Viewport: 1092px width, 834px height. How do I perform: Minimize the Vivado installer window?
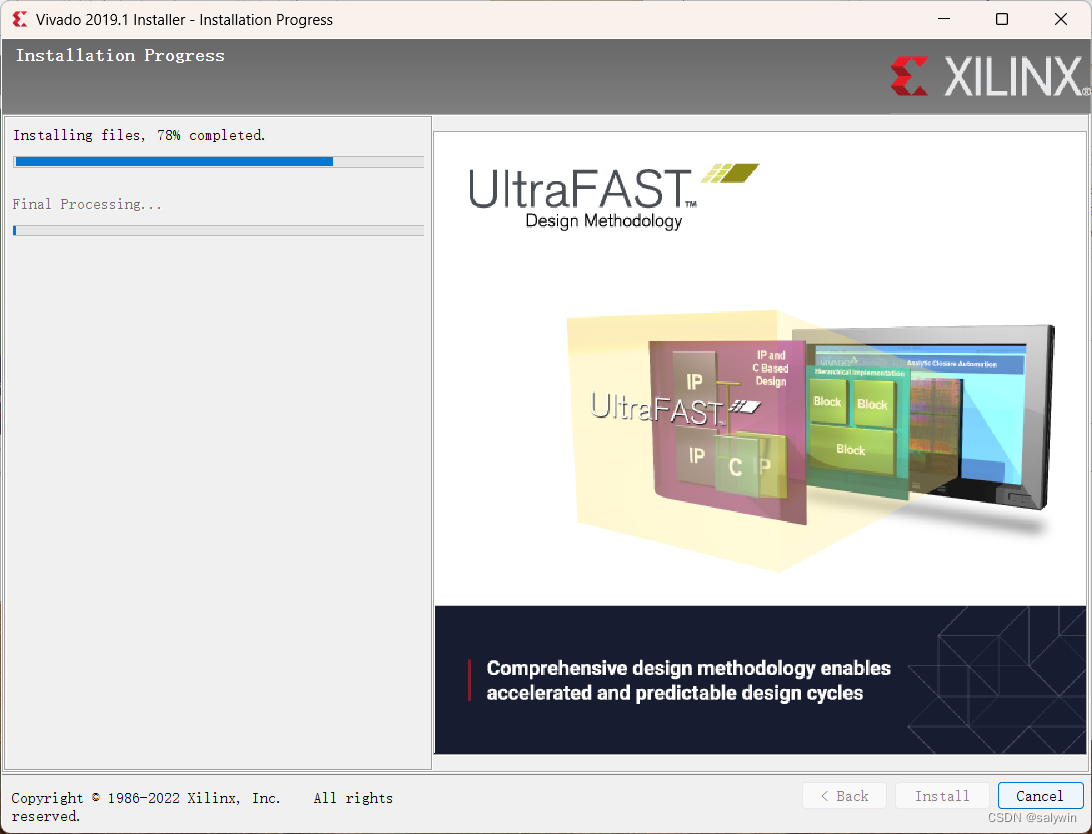(x=944, y=19)
